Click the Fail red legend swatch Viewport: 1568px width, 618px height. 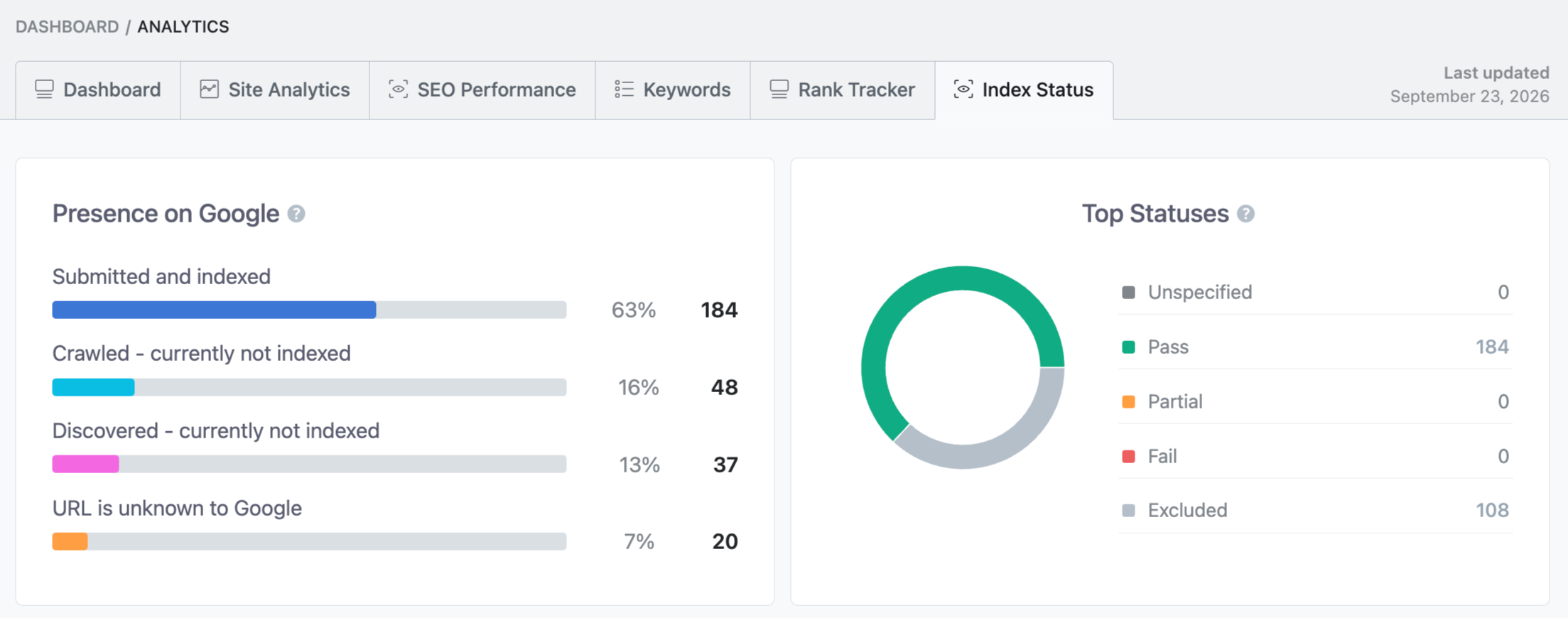pyautogui.click(x=1128, y=456)
